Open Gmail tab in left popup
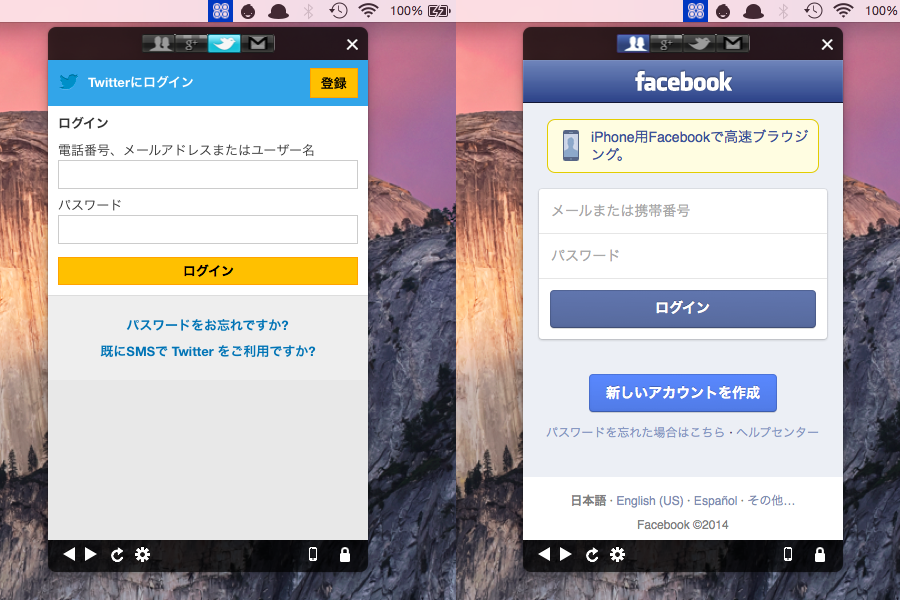 pyautogui.click(x=258, y=44)
